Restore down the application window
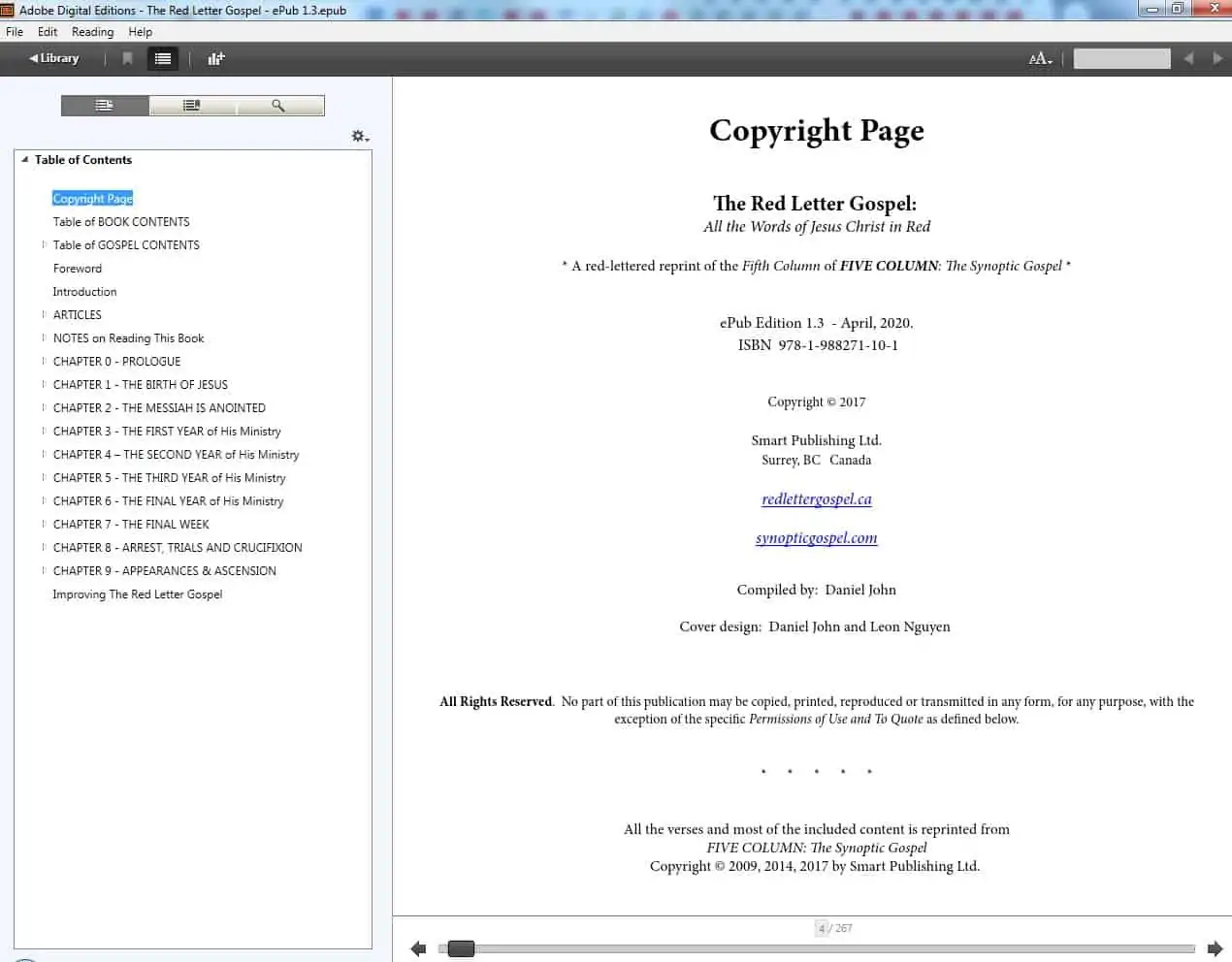Screen dimensions: 1232x962 [x=1177, y=9]
